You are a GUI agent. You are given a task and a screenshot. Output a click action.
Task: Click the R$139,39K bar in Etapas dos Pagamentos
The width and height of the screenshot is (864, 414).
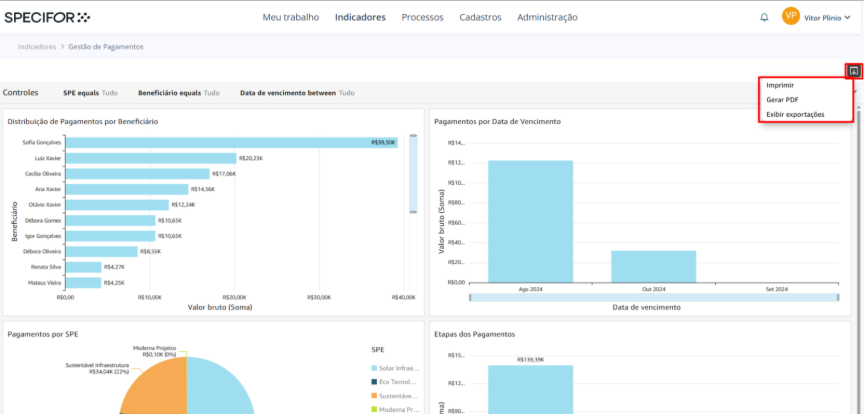pyautogui.click(x=530, y=389)
